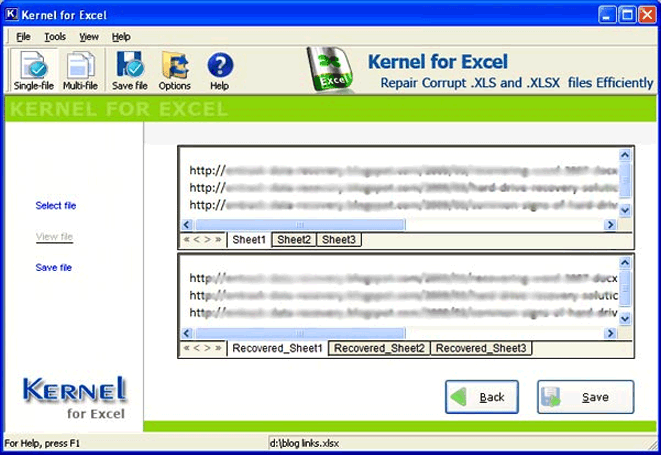Screen dimensions: 661x455
Task: Click the recovered pane horizontal scrollbar thumb
Action: tap(300, 333)
